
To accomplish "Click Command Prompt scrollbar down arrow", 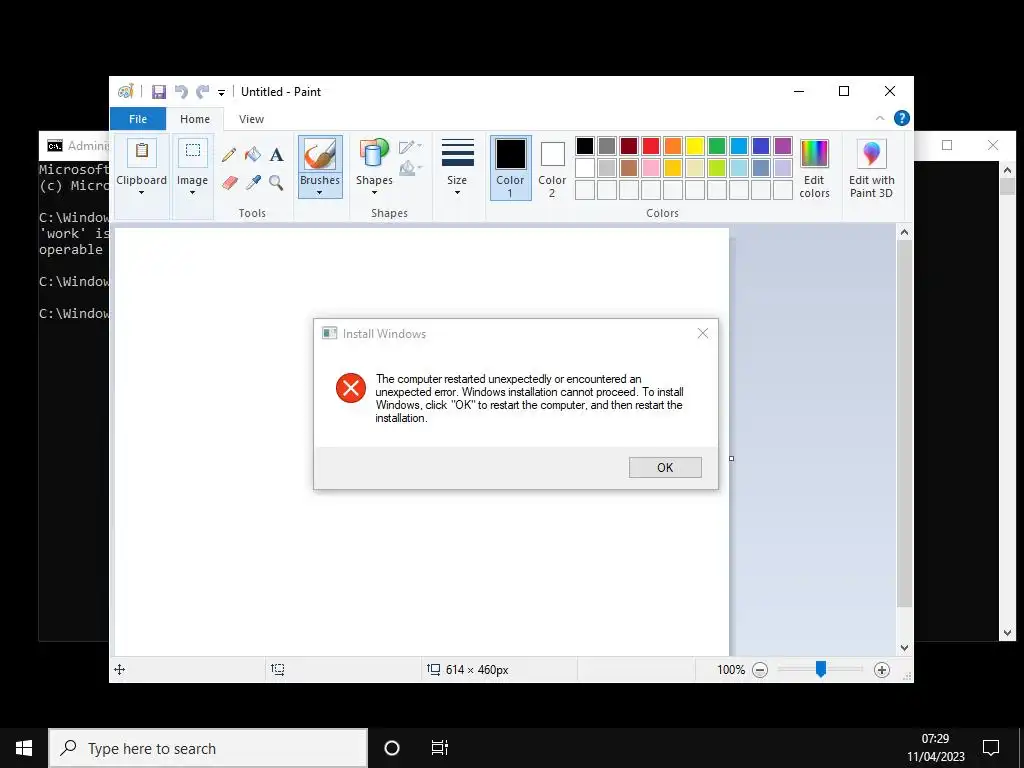I will [x=1007, y=633].
